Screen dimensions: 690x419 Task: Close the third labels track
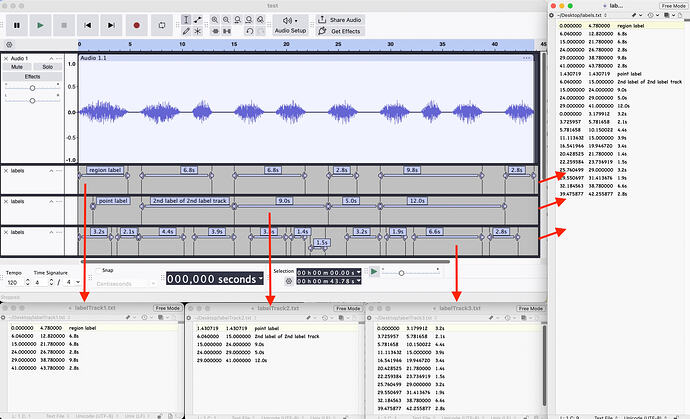(6, 232)
